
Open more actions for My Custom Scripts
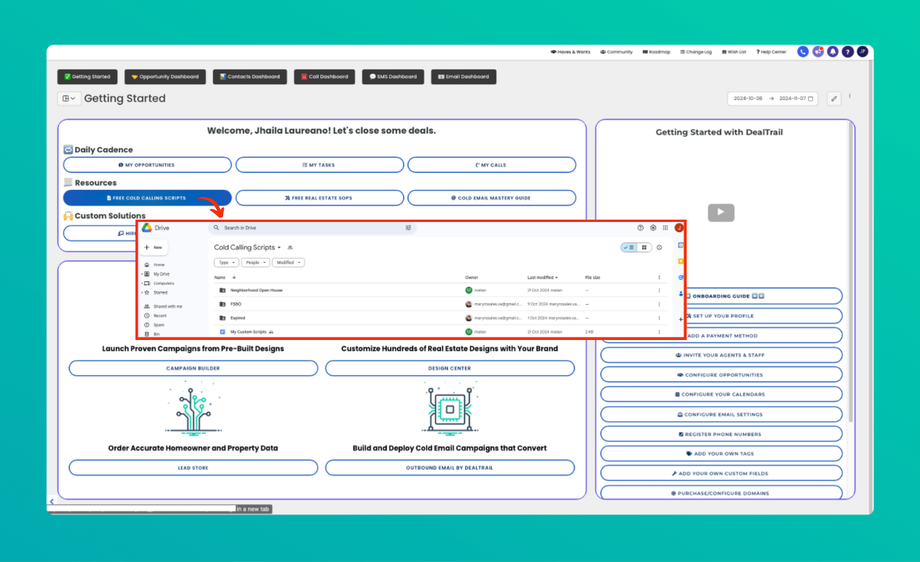pos(659,331)
